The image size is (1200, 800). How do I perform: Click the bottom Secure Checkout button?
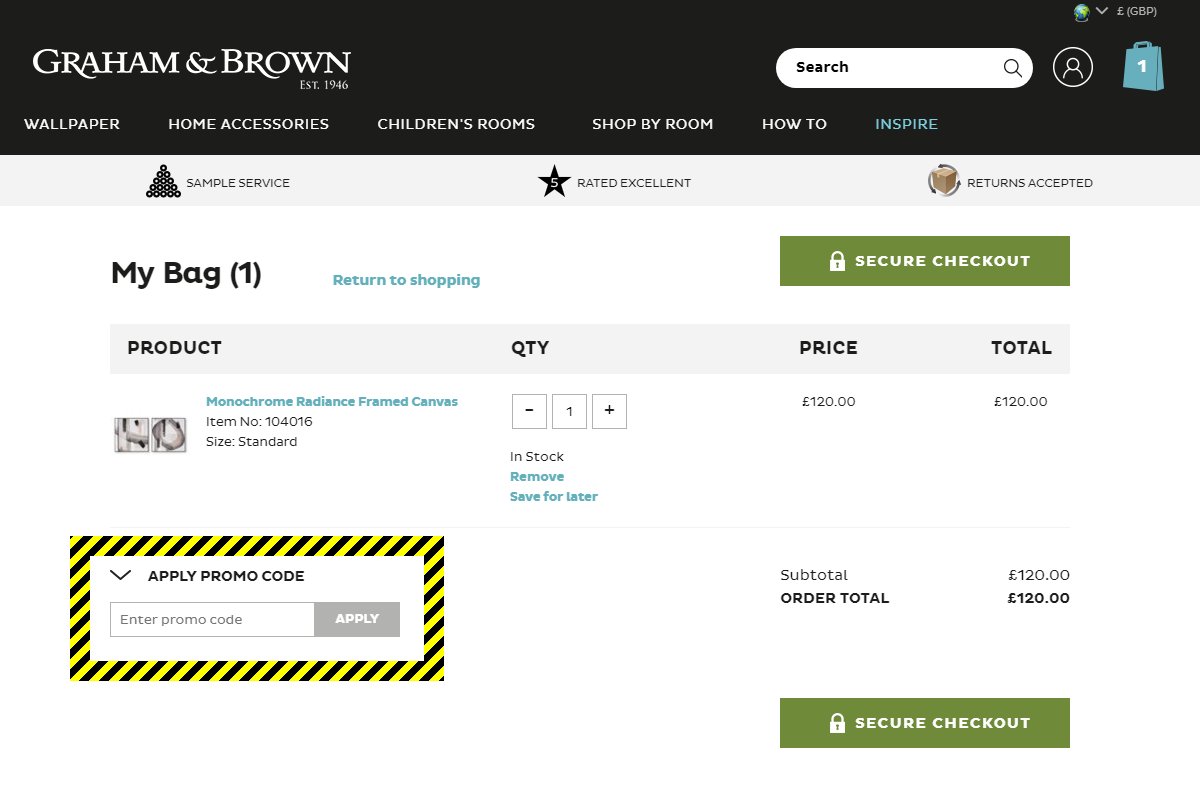pyautogui.click(x=925, y=723)
